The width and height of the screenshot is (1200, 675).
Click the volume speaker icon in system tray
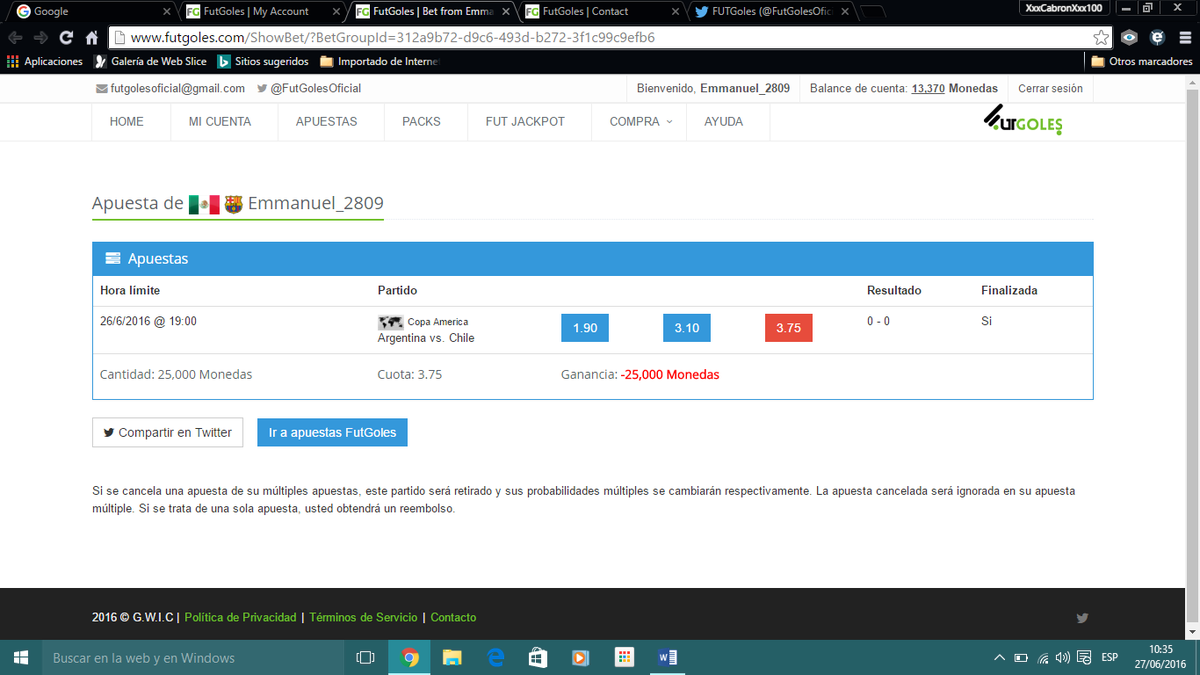(x=1061, y=657)
